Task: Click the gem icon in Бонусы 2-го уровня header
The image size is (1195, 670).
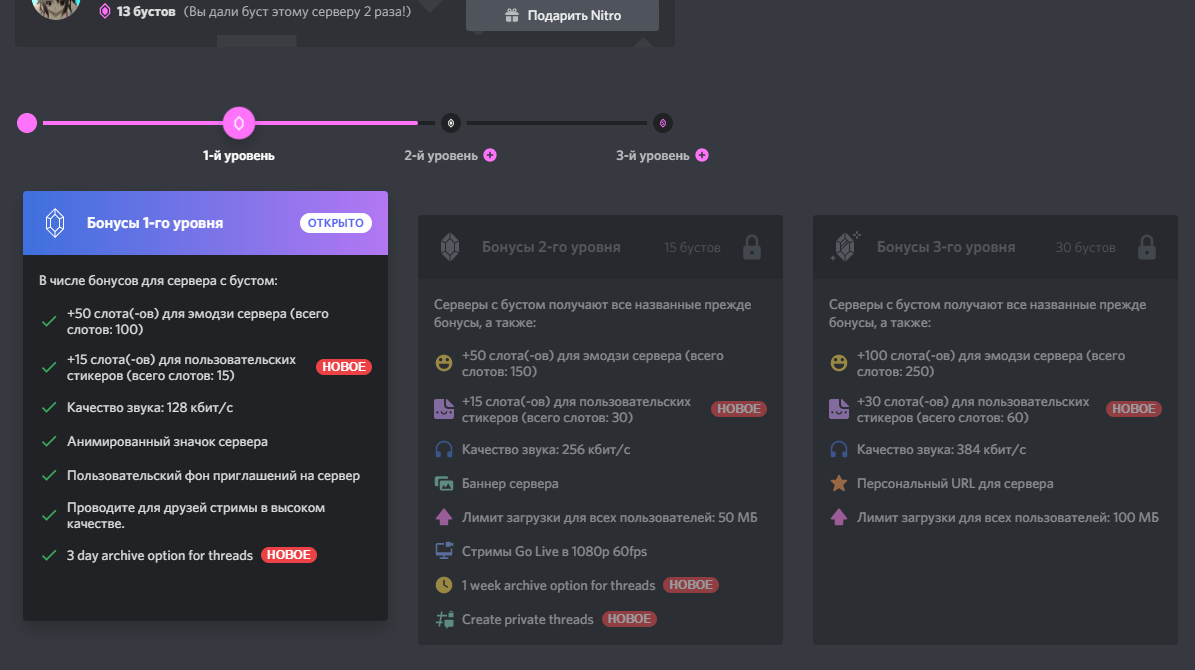Action: (450, 247)
